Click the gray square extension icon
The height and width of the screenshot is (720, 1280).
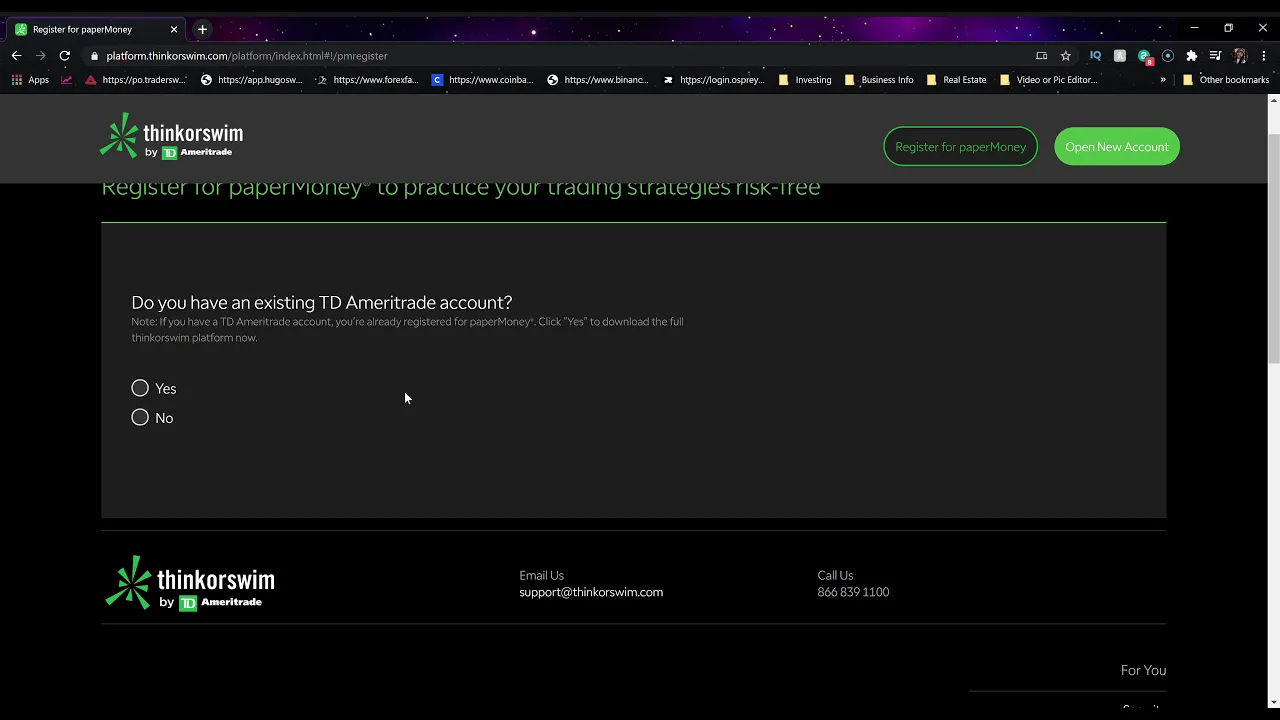point(1120,56)
